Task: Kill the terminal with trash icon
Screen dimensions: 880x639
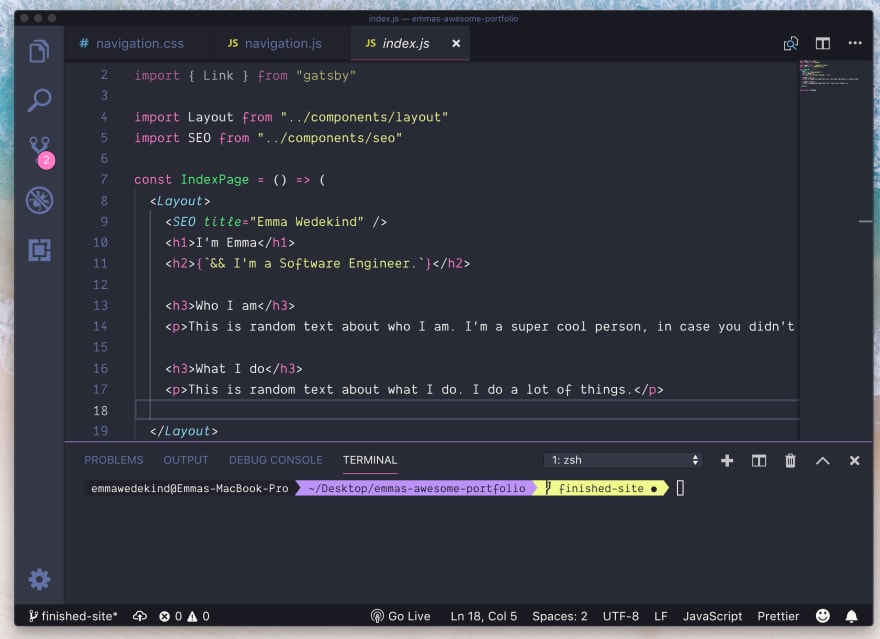Action: pyautogui.click(x=790, y=461)
